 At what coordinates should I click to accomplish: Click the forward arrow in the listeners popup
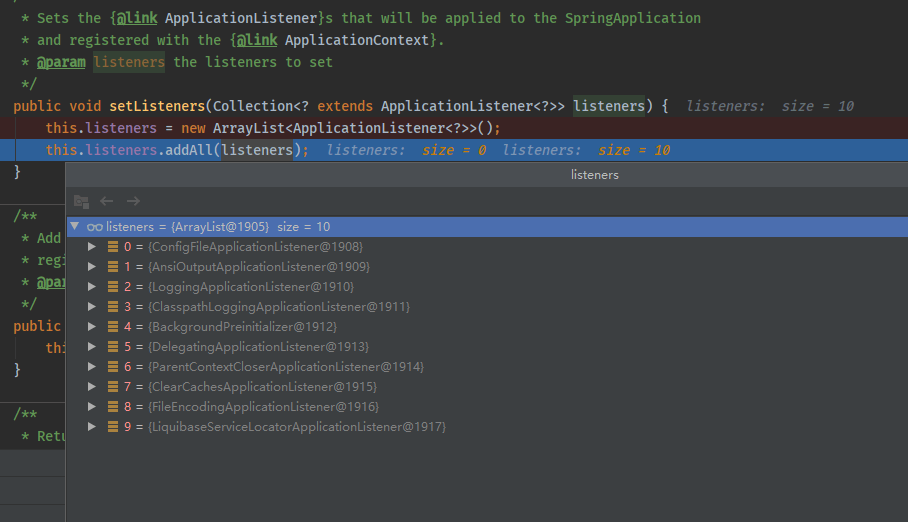132,201
